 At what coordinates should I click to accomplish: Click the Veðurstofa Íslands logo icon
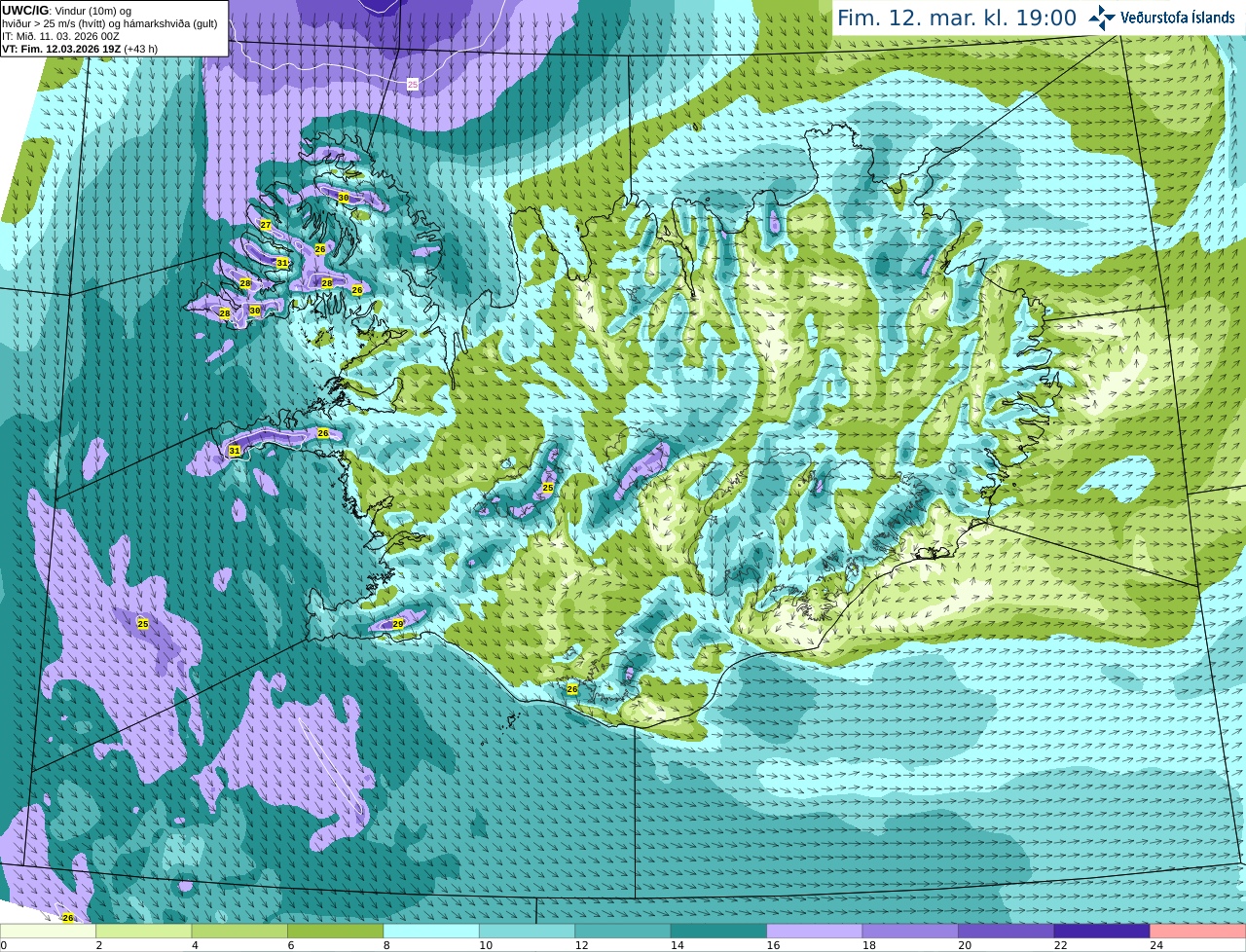coord(1101,18)
